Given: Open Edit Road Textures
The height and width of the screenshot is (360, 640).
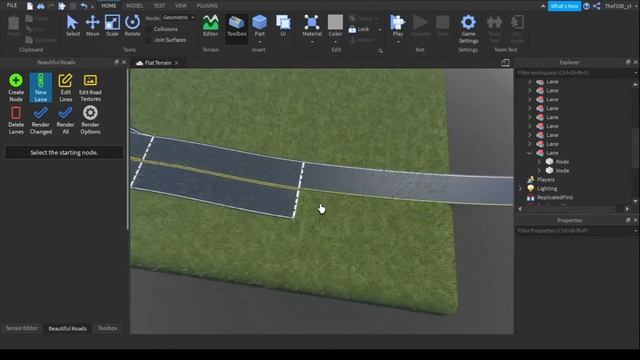Looking at the screenshot, I should tap(90, 87).
